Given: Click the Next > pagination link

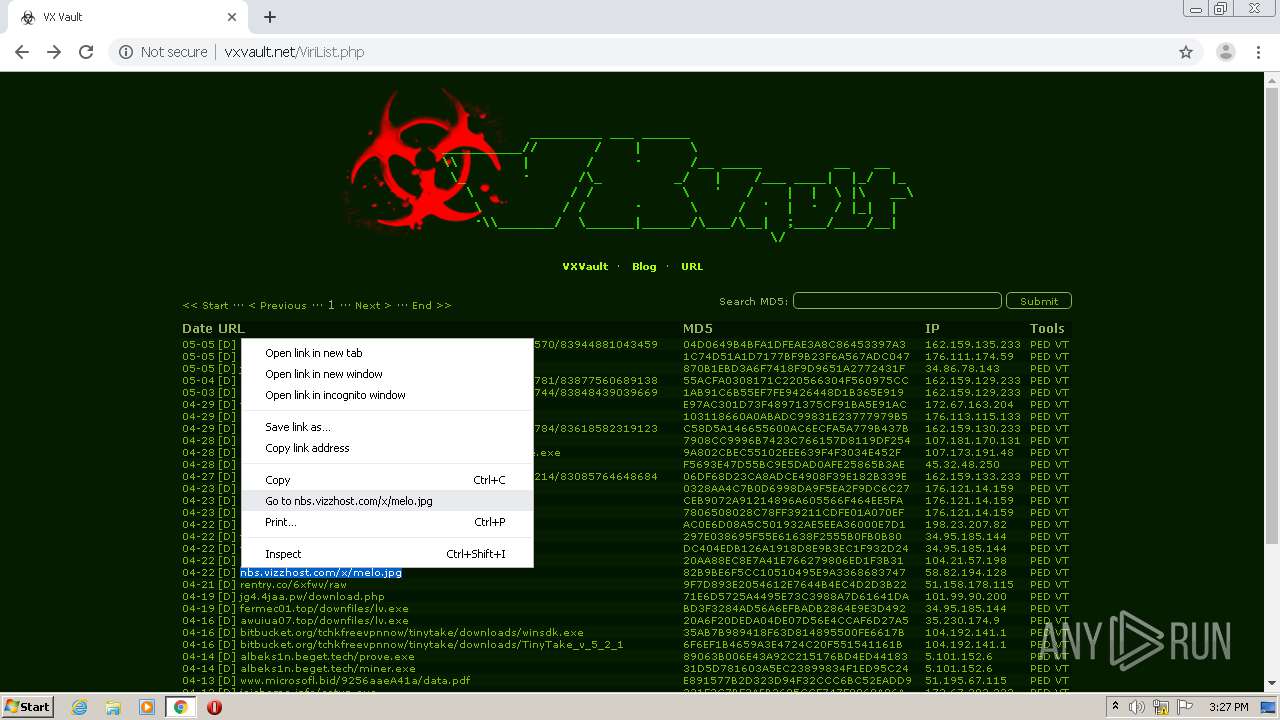Looking at the screenshot, I should (373, 305).
